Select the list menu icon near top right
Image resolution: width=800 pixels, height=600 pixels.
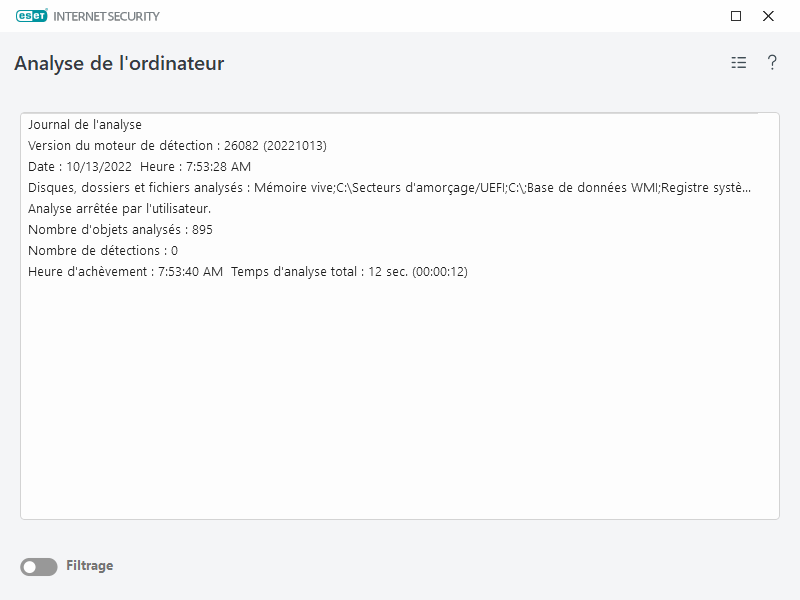click(738, 62)
